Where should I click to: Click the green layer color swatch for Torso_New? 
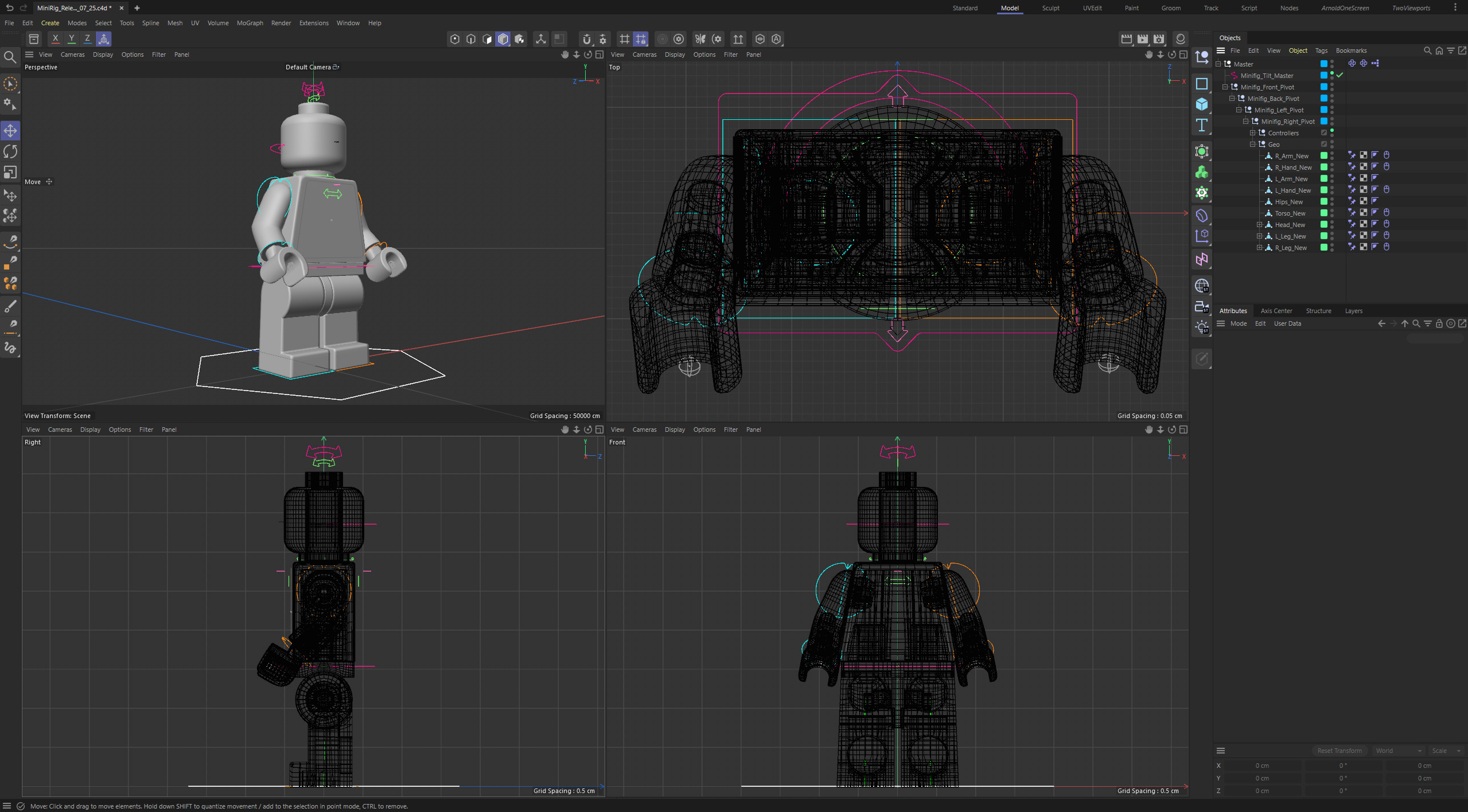(x=1324, y=213)
